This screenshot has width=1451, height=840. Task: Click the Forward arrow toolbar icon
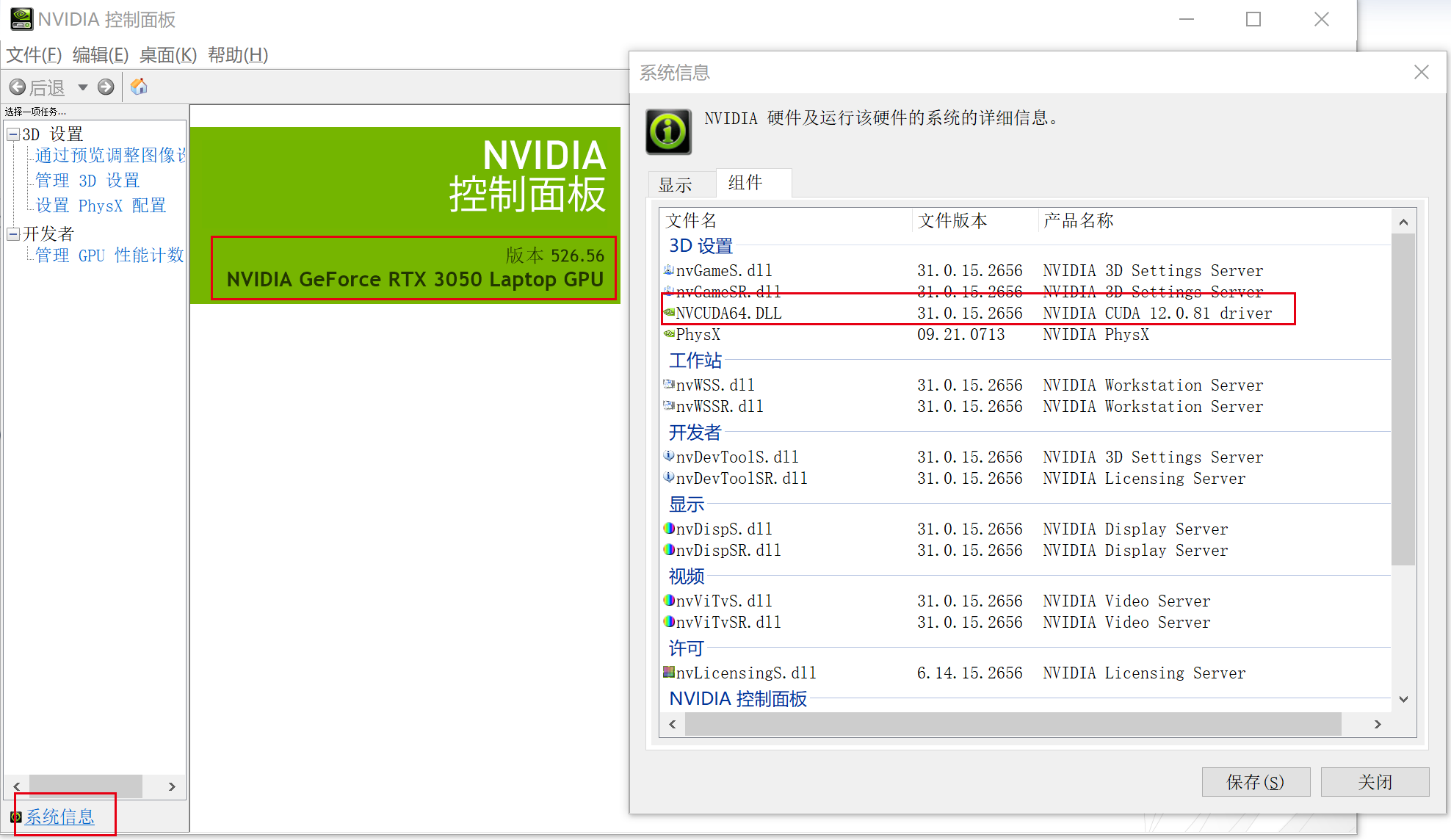point(106,87)
